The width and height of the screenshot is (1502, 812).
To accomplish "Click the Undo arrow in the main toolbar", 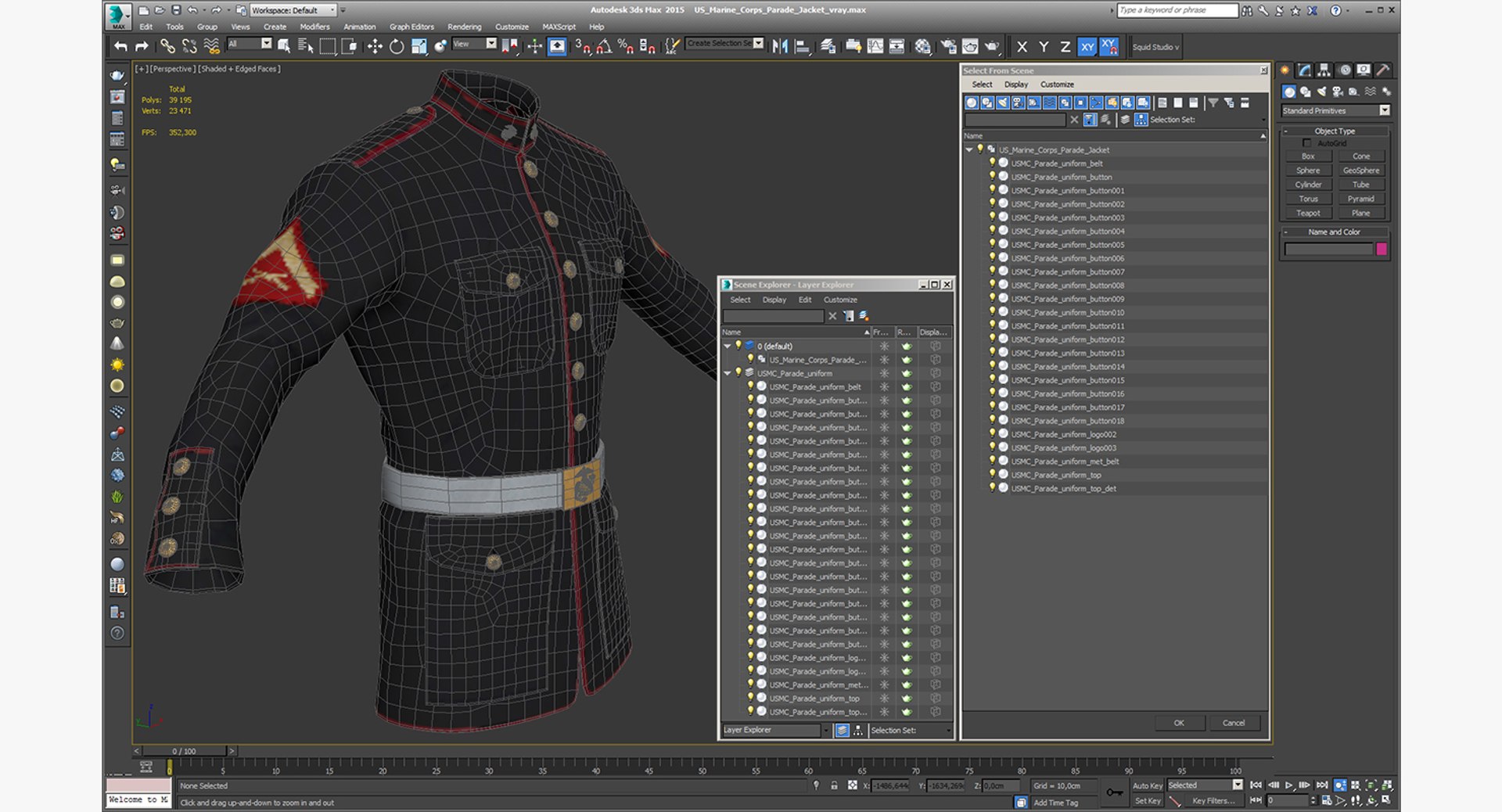I will [x=120, y=47].
